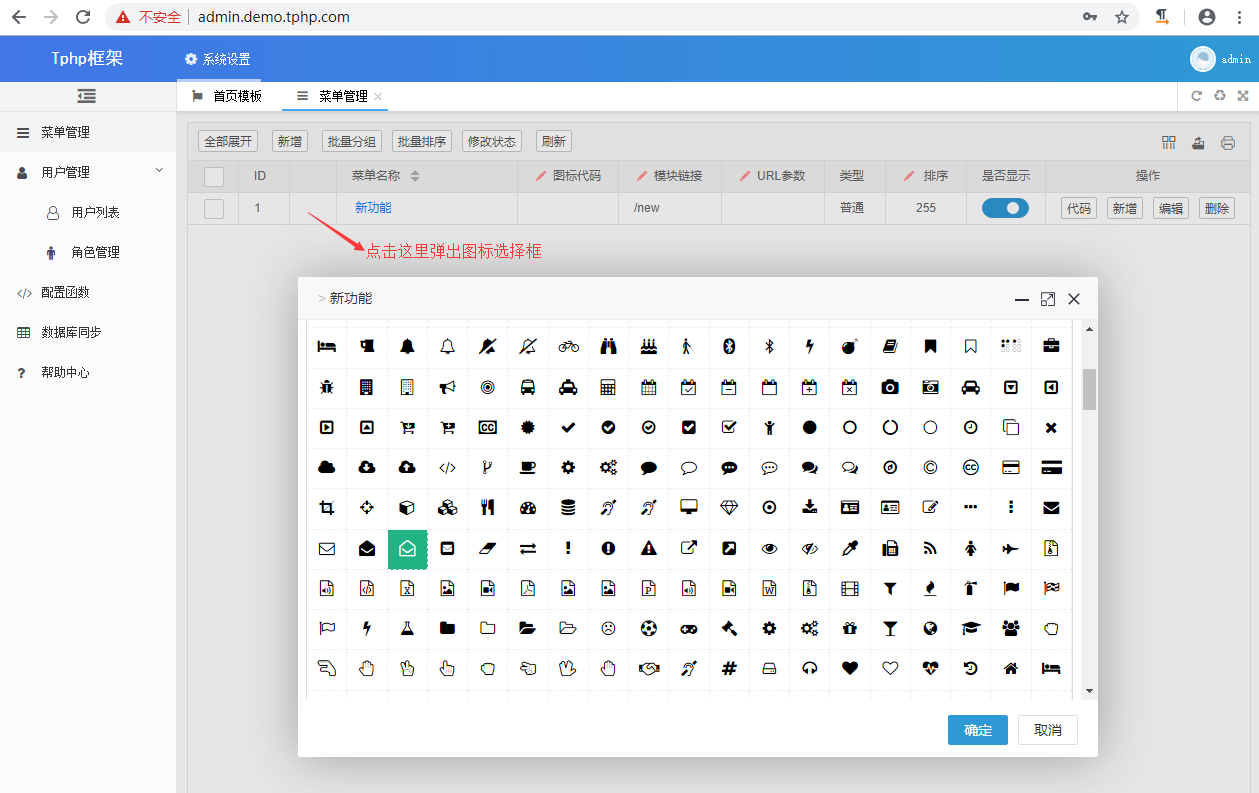Screen dimensions: 1259x793
Task: Click the highlighted green open-envelope icon
Action: [407, 549]
